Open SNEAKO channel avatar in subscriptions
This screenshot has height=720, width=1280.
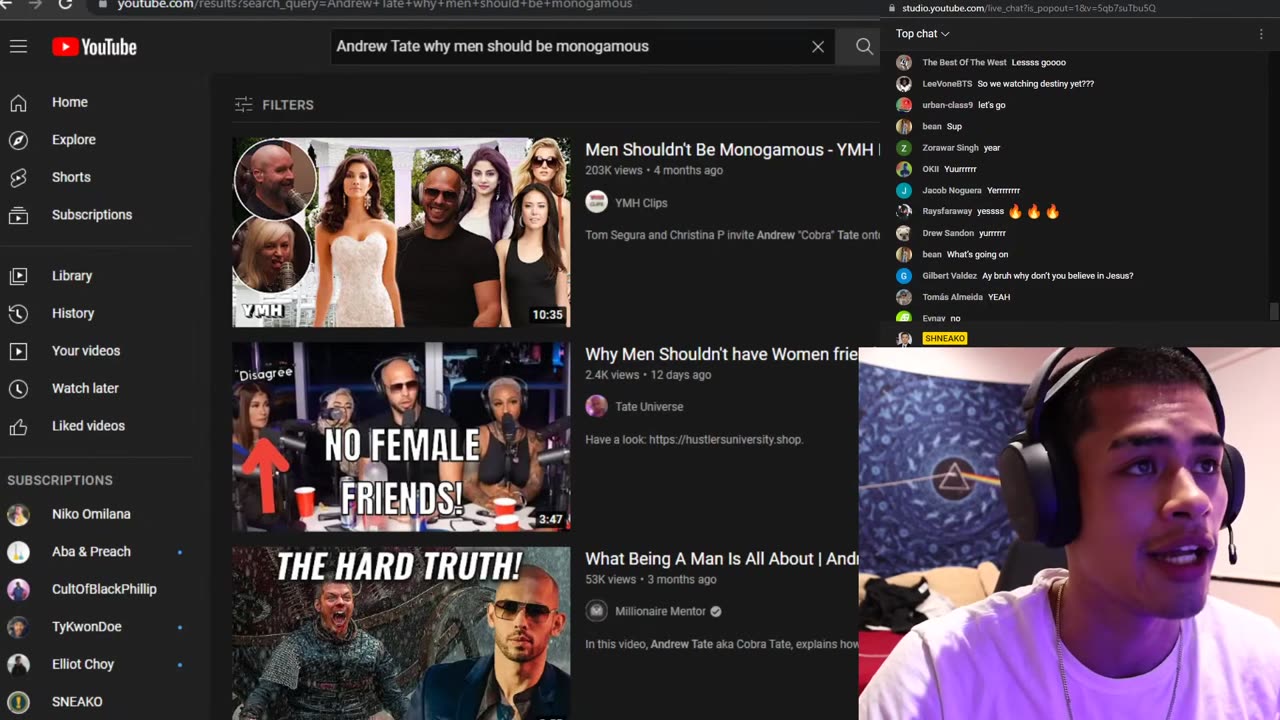(18, 701)
